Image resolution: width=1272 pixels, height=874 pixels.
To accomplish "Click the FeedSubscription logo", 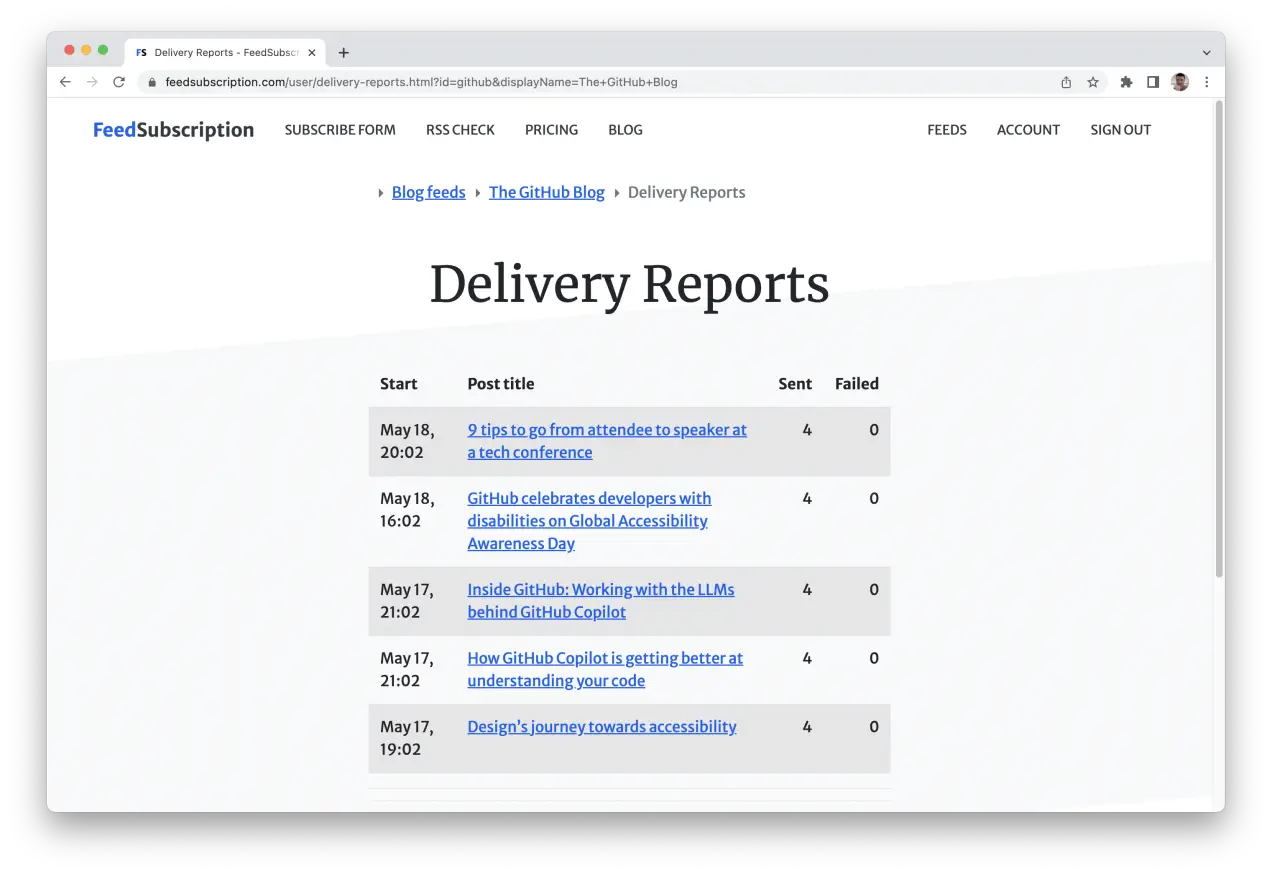I will coord(172,129).
